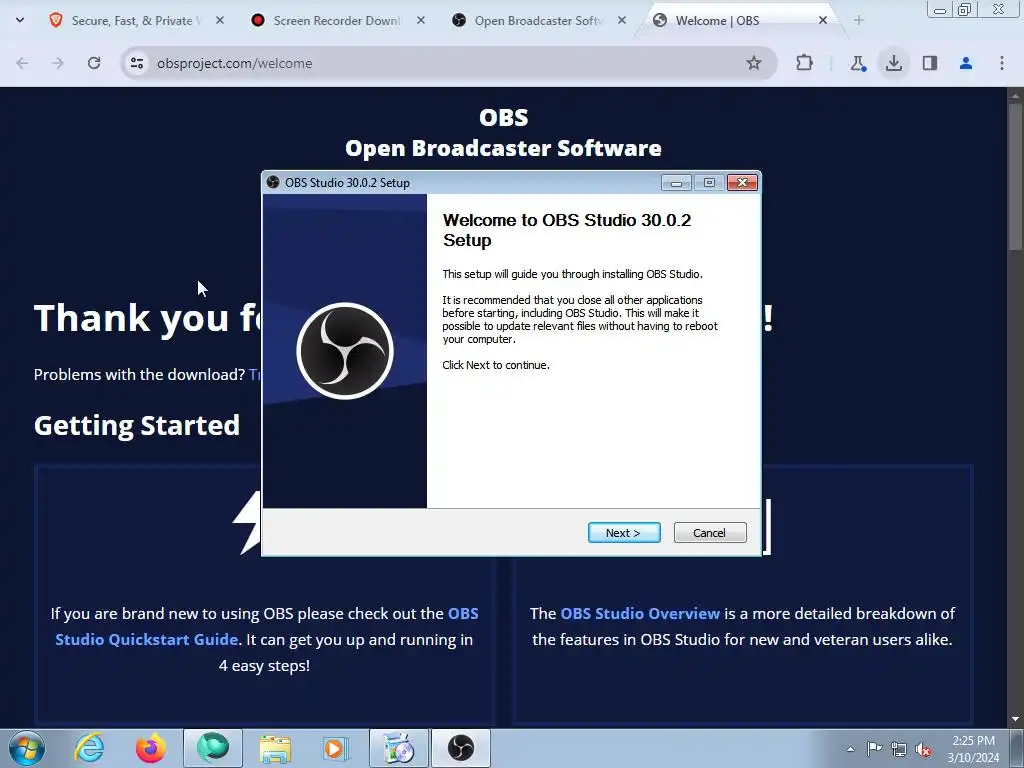Open the browser extensions puzzle icon
The height and width of the screenshot is (768, 1024).
805,63
